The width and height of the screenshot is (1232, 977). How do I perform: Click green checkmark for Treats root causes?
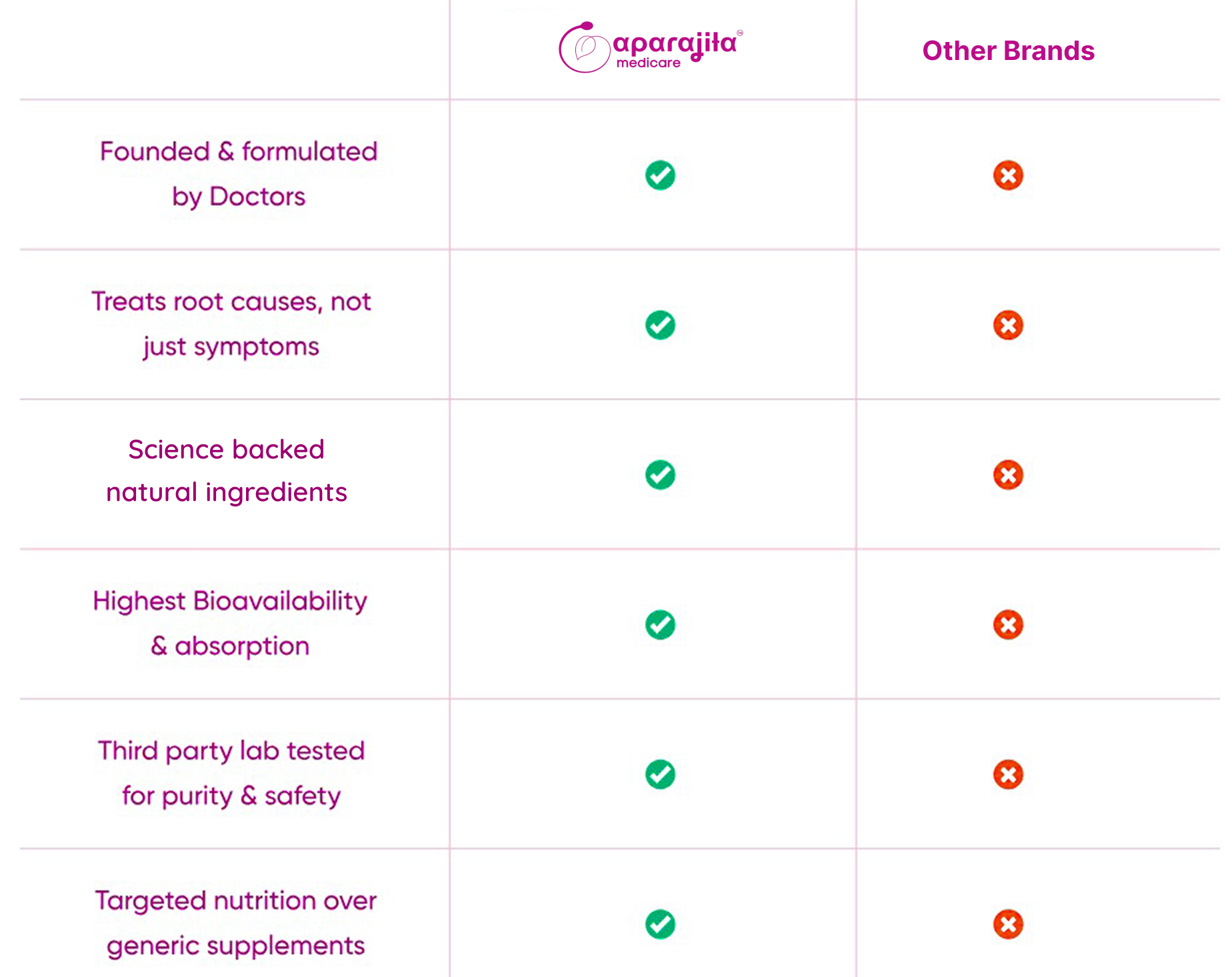click(660, 325)
